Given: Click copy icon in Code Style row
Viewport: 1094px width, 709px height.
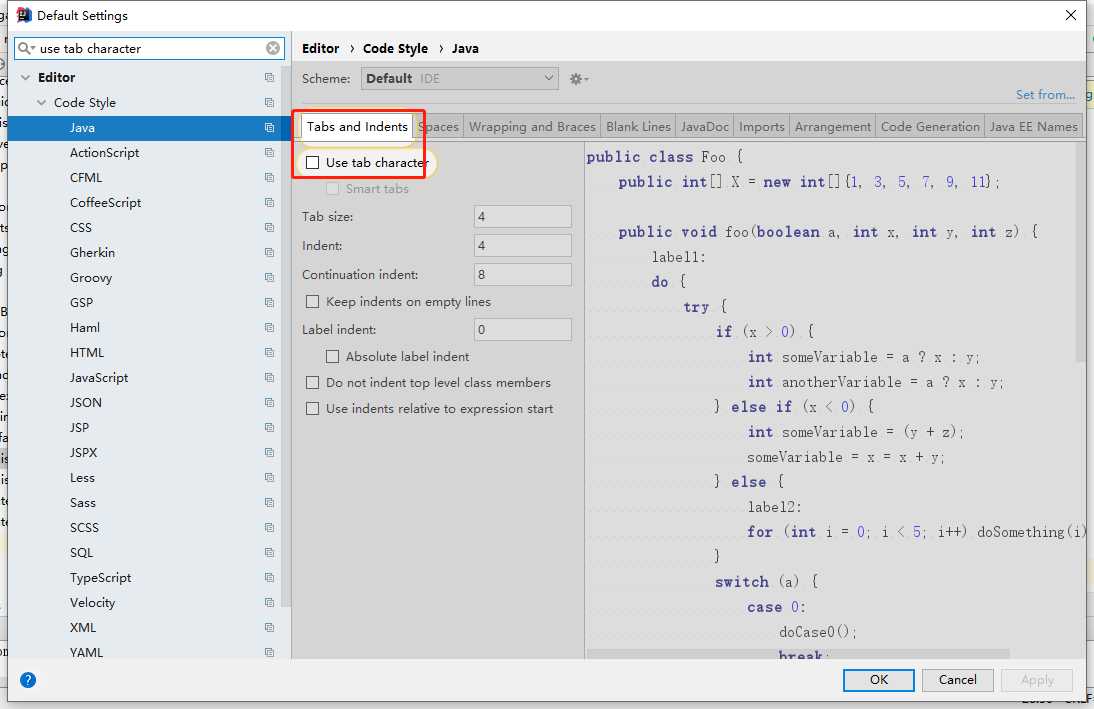Looking at the screenshot, I should tap(269, 103).
